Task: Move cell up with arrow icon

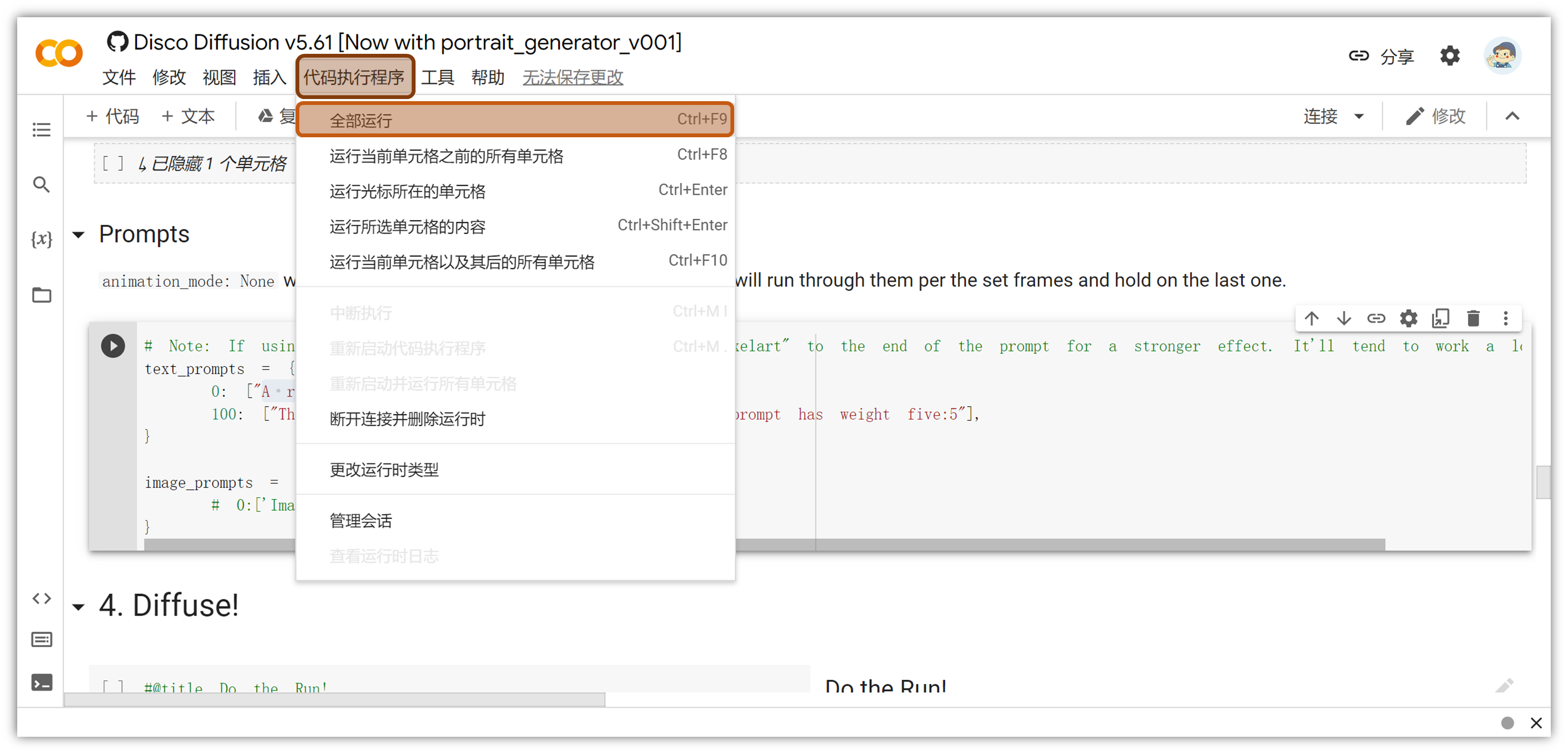Action: [x=1311, y=318]
